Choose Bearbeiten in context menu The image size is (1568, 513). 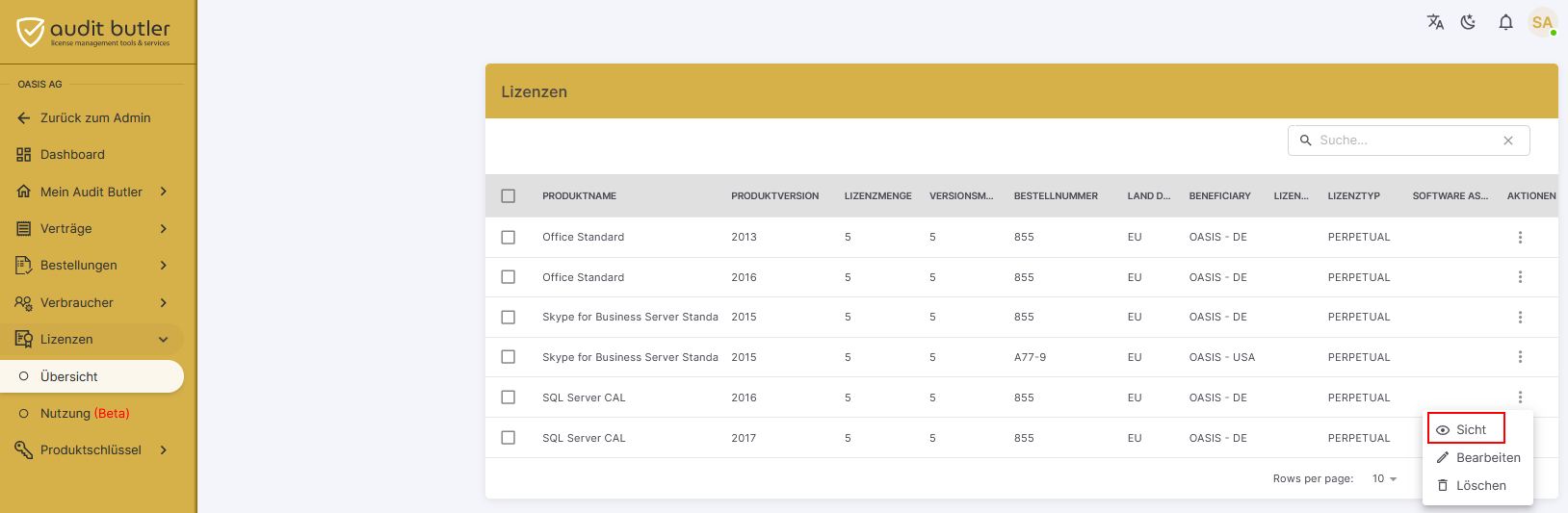point(1477,458)
